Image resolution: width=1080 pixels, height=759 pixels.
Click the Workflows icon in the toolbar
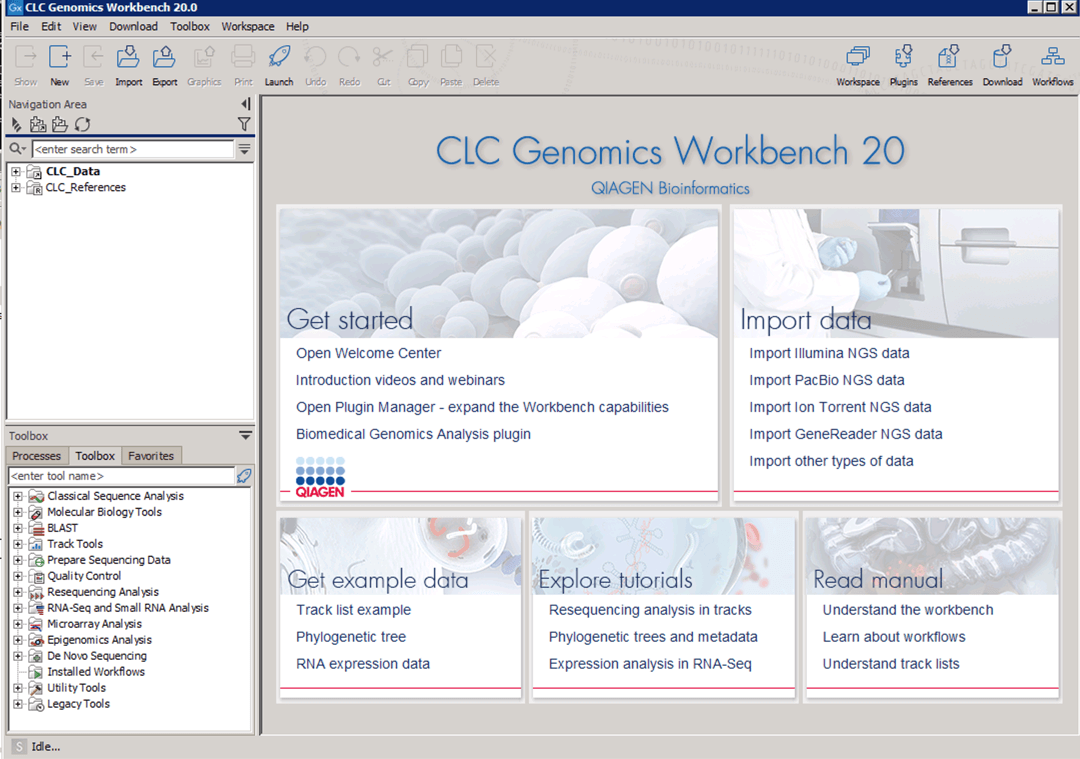tap(1052, 62)
